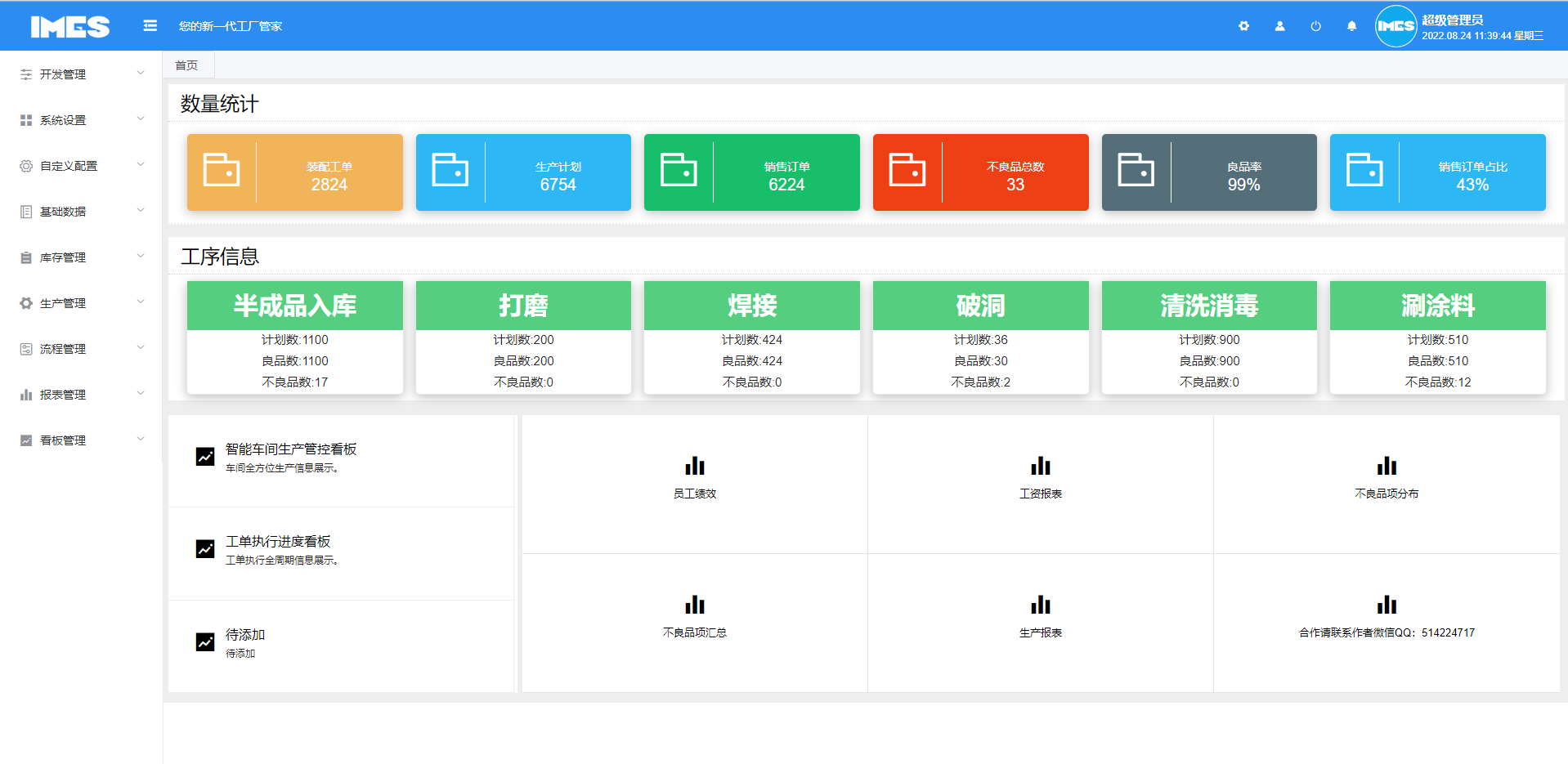Click 不良品数:17 under 半成品入库
This screenshot has height=764, width=1568.
(x=295, y=382)
